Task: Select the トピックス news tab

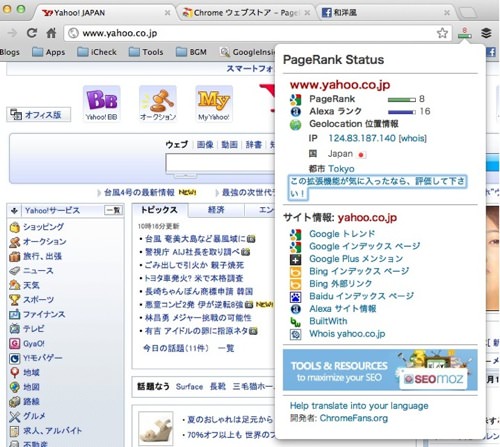Action: coord(159,210)
